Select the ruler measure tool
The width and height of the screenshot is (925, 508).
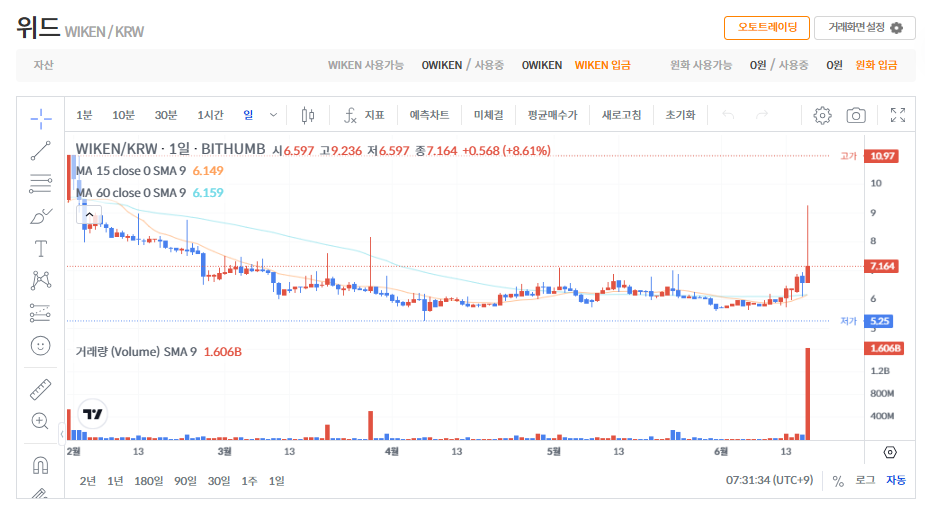coord(41,389)
